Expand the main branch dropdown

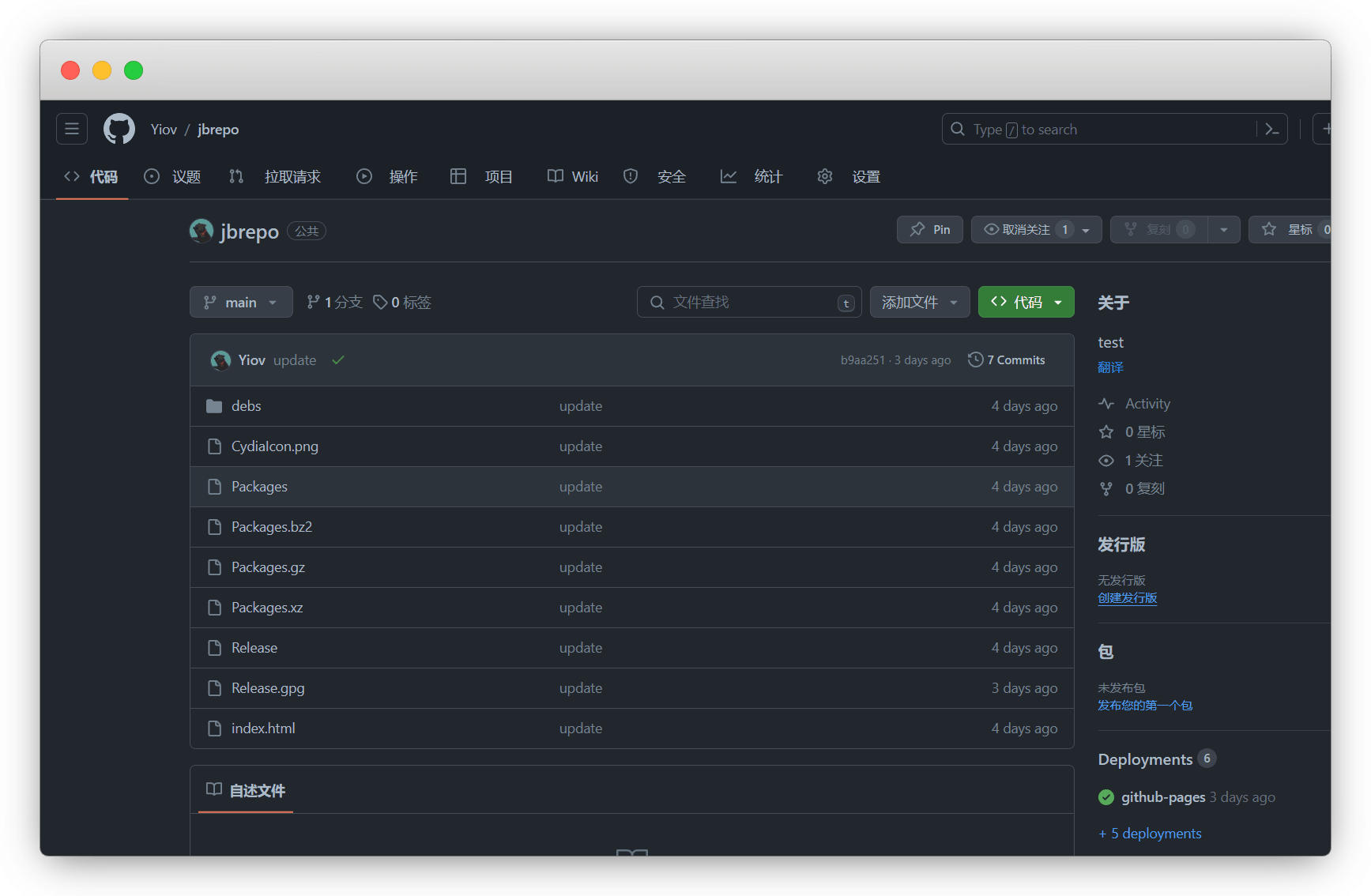(241, 303)
